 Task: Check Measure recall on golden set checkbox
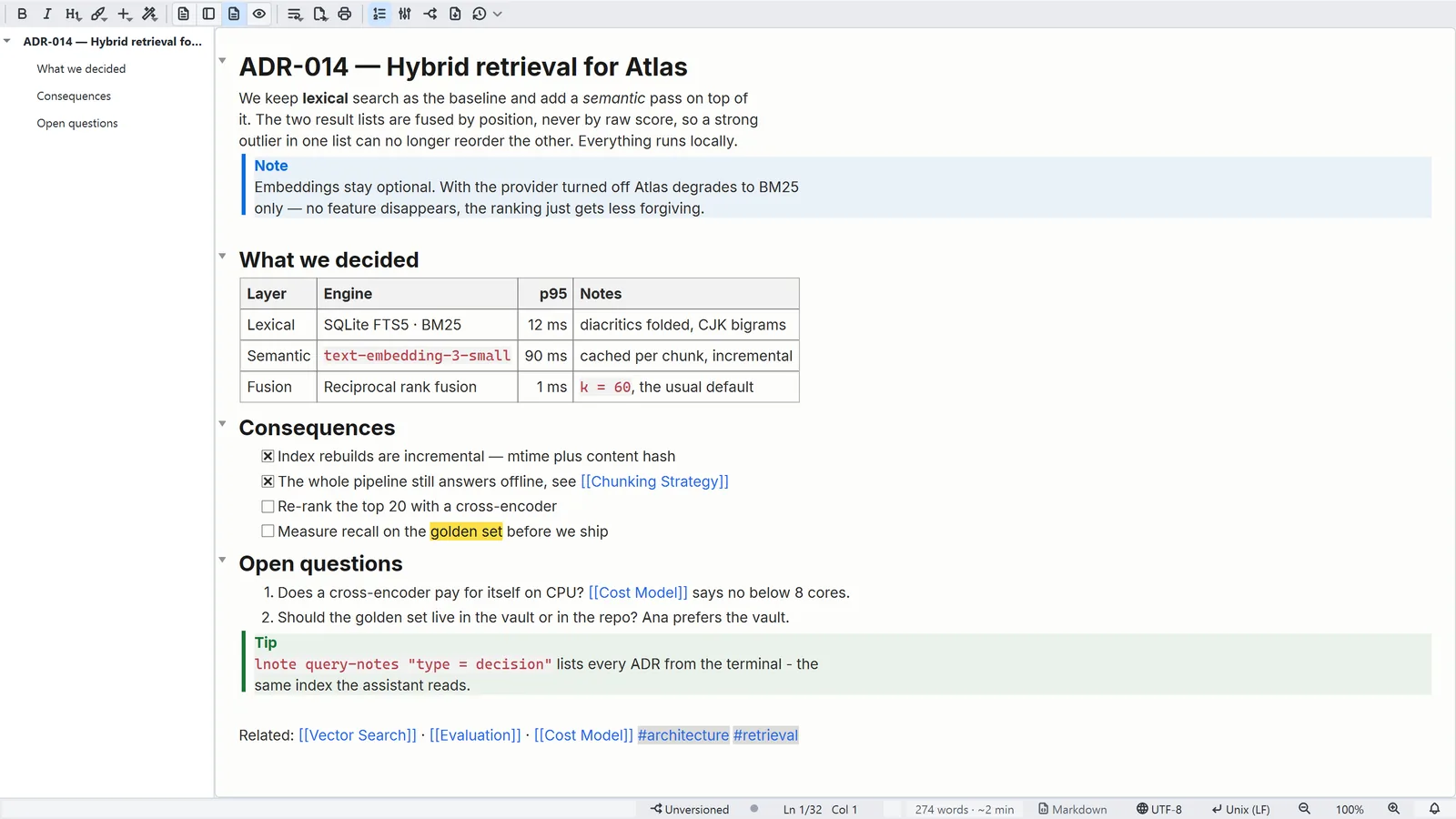tap(268, 531)
